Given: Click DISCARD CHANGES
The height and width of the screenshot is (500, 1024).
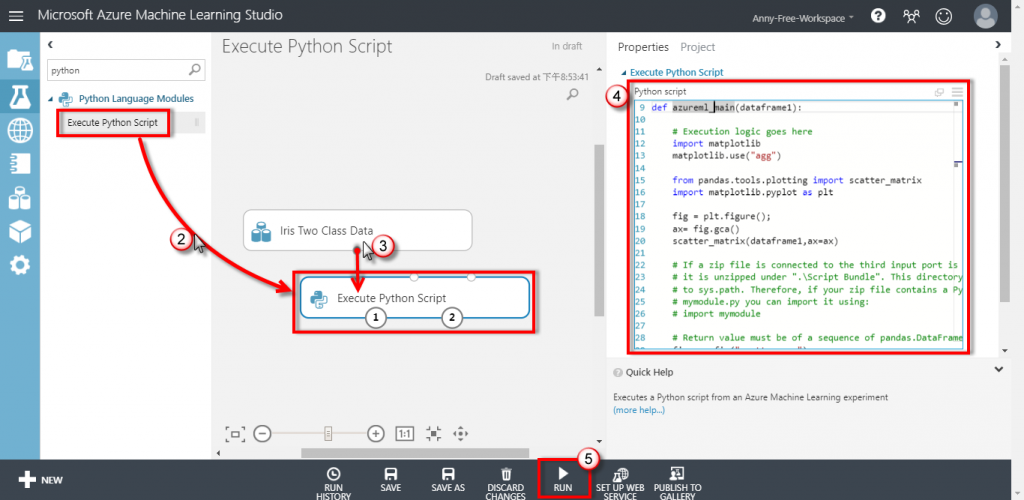Looking at the screenshot, I should pyautogui.click(x=506, y=483).
